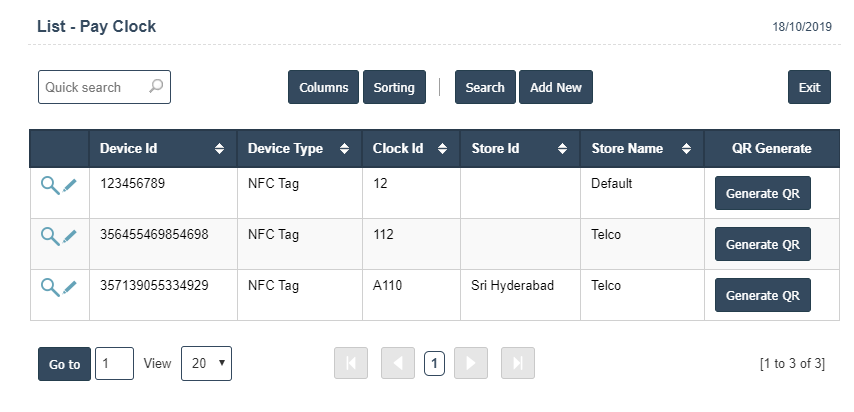This screenshot has height=412, width=854.
Task: Open the magnifier icon for Sri Hyderabad row
Action: coord(49,287)
